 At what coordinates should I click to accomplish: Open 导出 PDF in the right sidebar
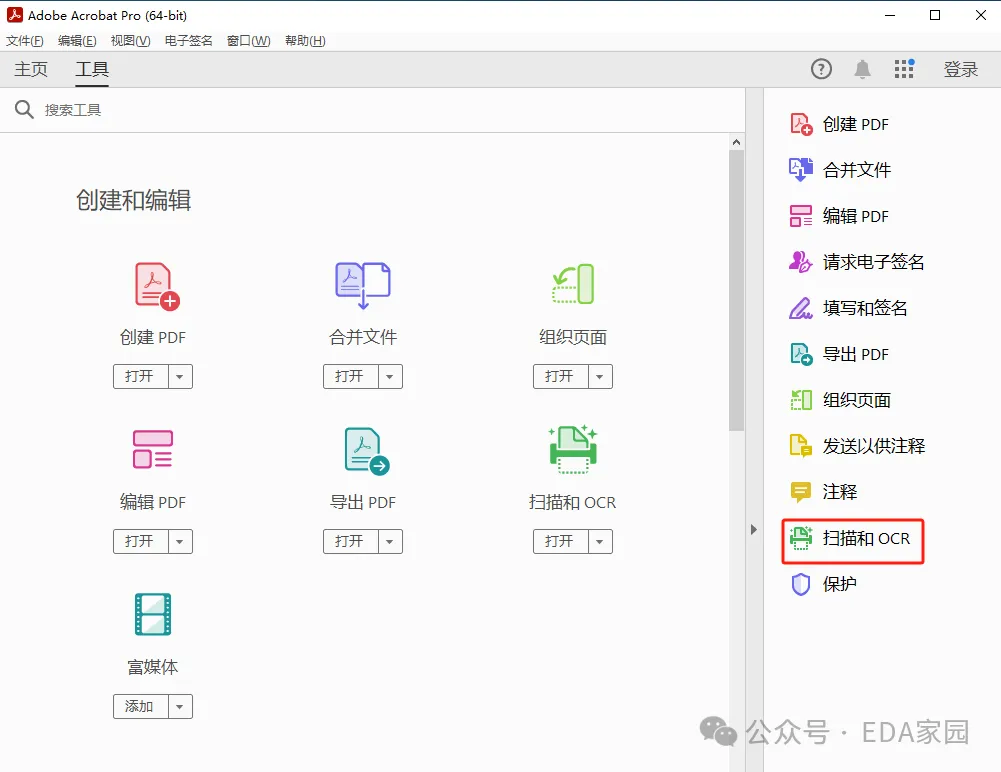point(839,354)
